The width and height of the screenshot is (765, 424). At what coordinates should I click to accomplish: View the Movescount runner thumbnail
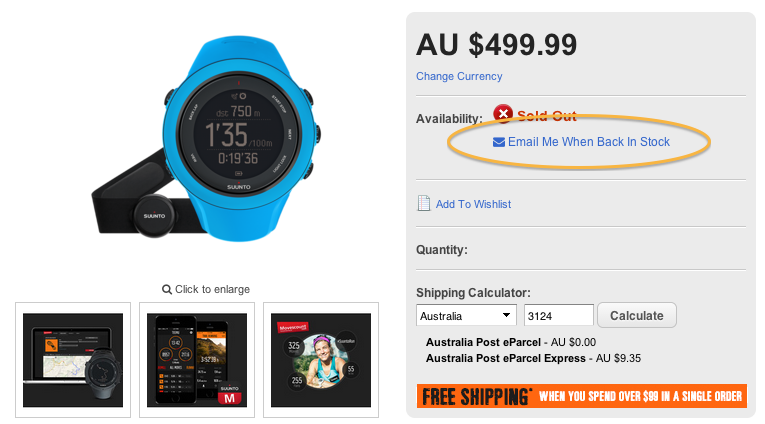point(321,360)
